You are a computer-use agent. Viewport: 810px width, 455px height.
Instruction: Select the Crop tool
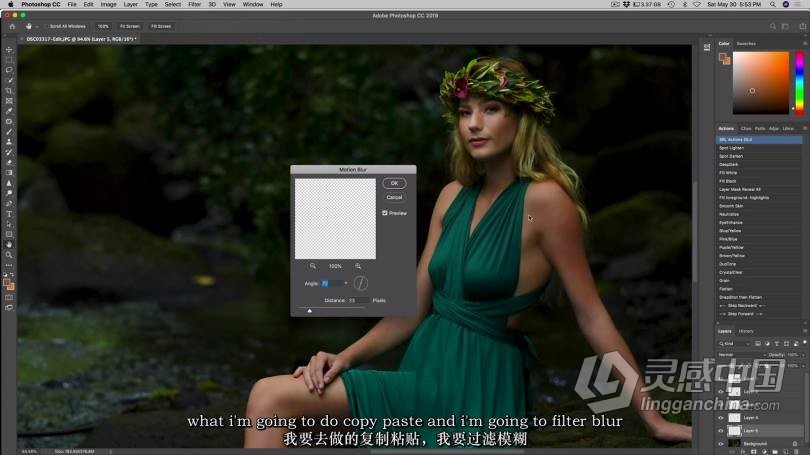9,90
